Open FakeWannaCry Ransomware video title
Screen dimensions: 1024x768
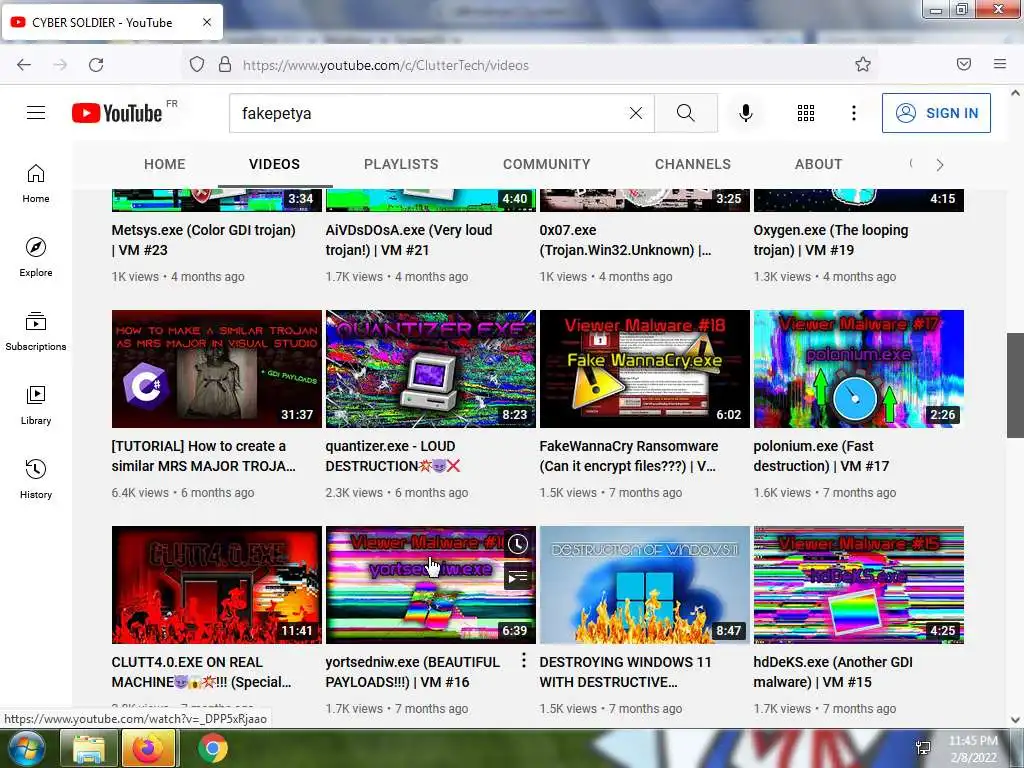tap(628, 456)
